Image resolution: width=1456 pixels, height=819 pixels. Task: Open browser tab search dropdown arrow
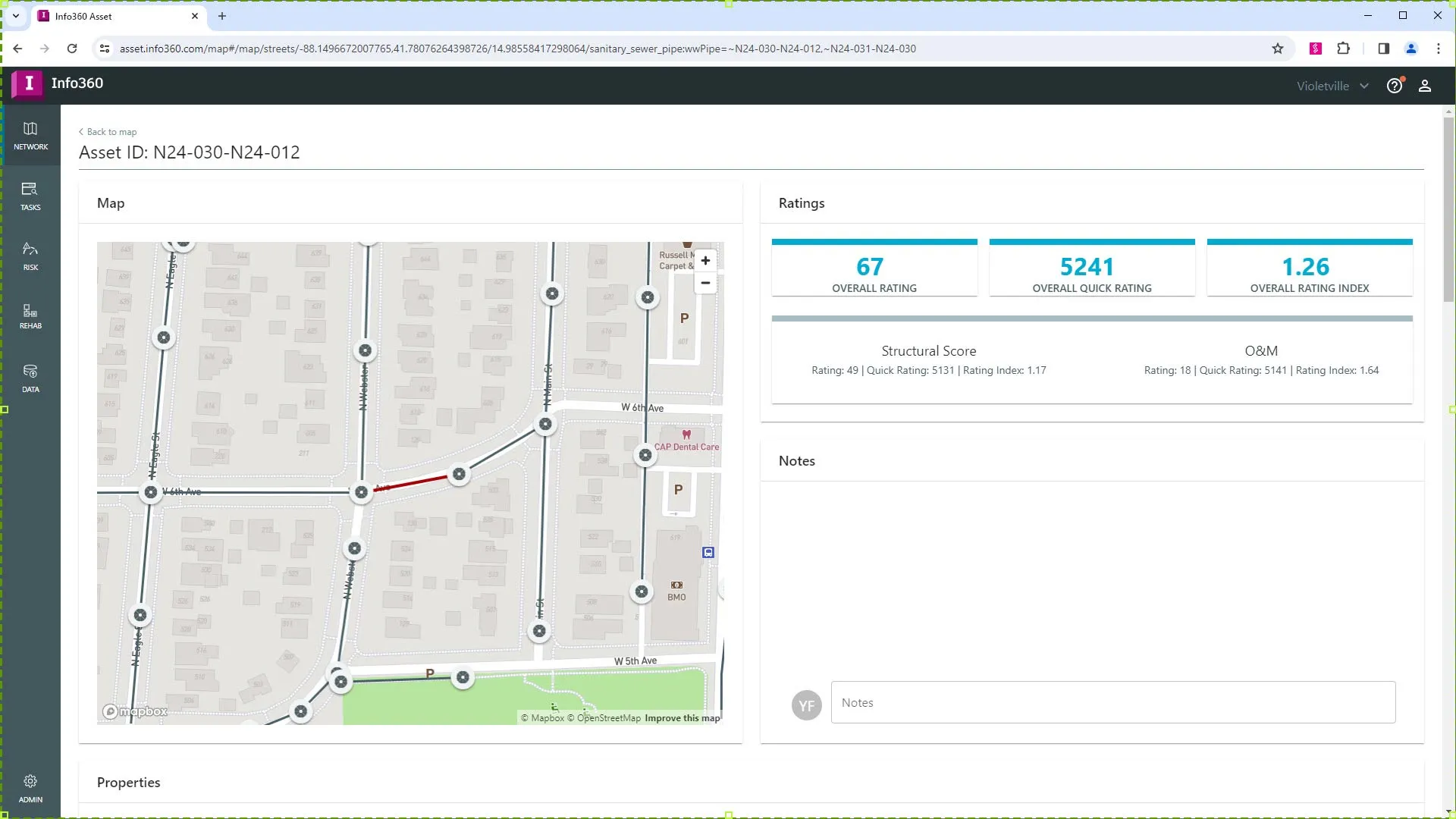(x=15, y=16)
